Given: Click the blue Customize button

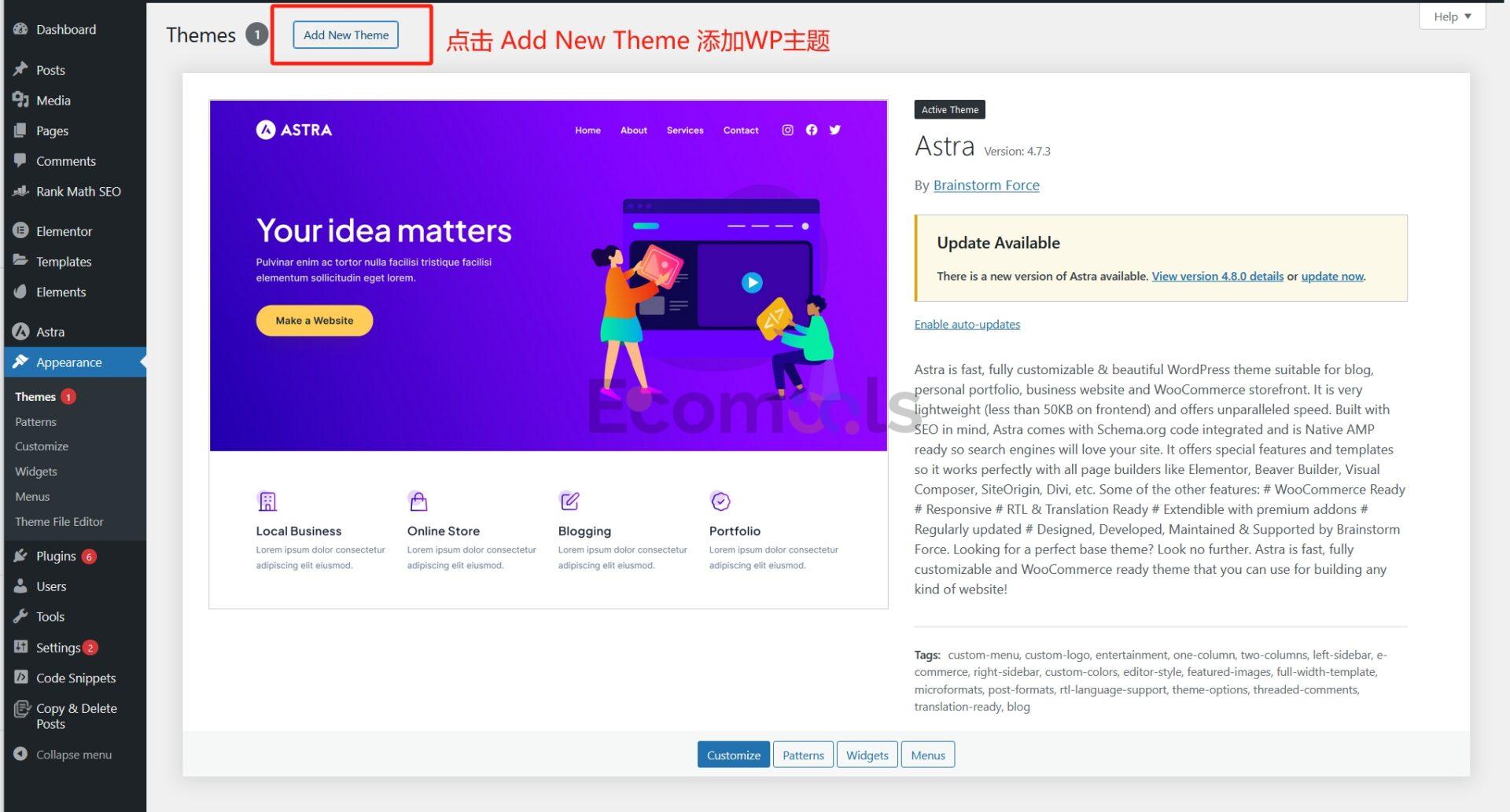Looking at the screenshot, I should 733,755.
